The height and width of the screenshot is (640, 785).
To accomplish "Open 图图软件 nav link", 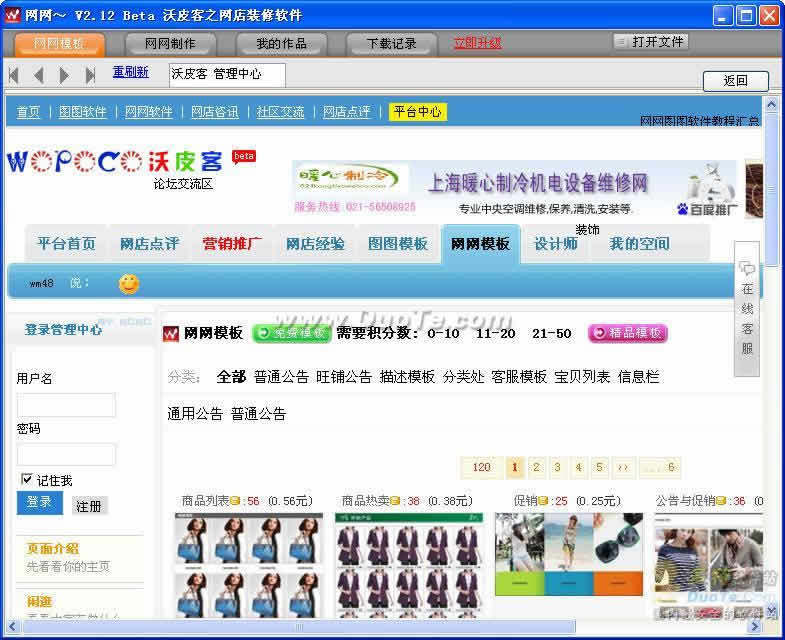I will click(x=83, y=112).
